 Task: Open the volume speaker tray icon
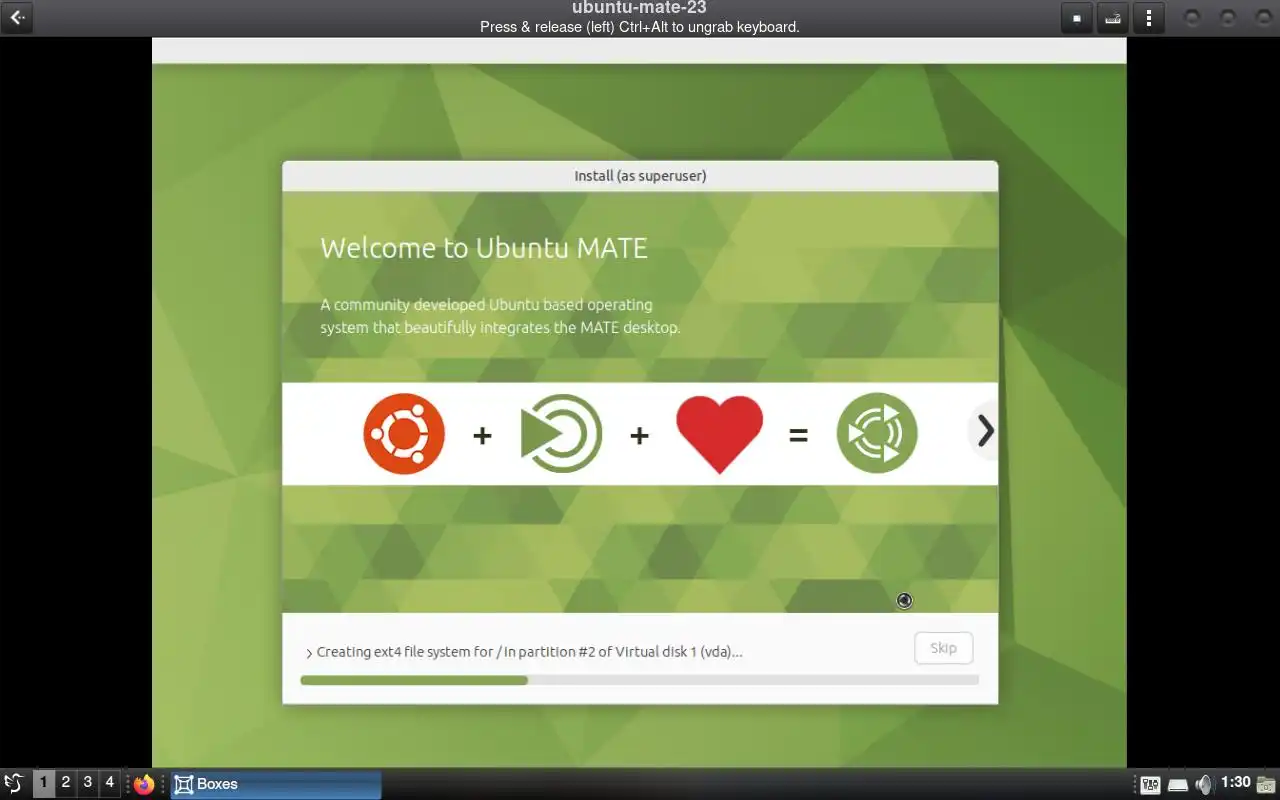1204,784
